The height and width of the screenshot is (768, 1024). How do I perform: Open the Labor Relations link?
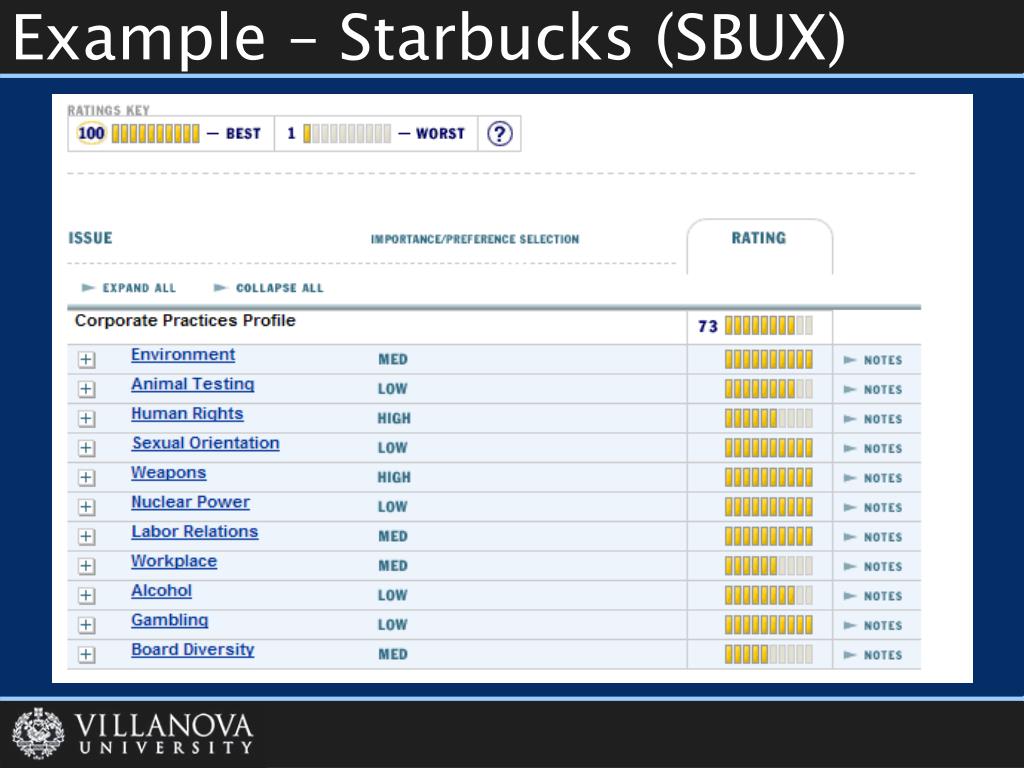point(195,532)
